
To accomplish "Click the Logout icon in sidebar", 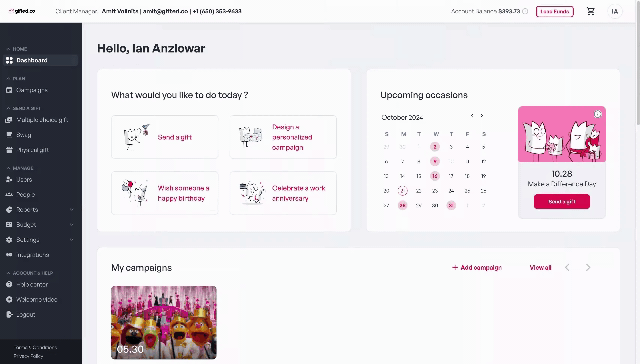I will click(9, 315).
